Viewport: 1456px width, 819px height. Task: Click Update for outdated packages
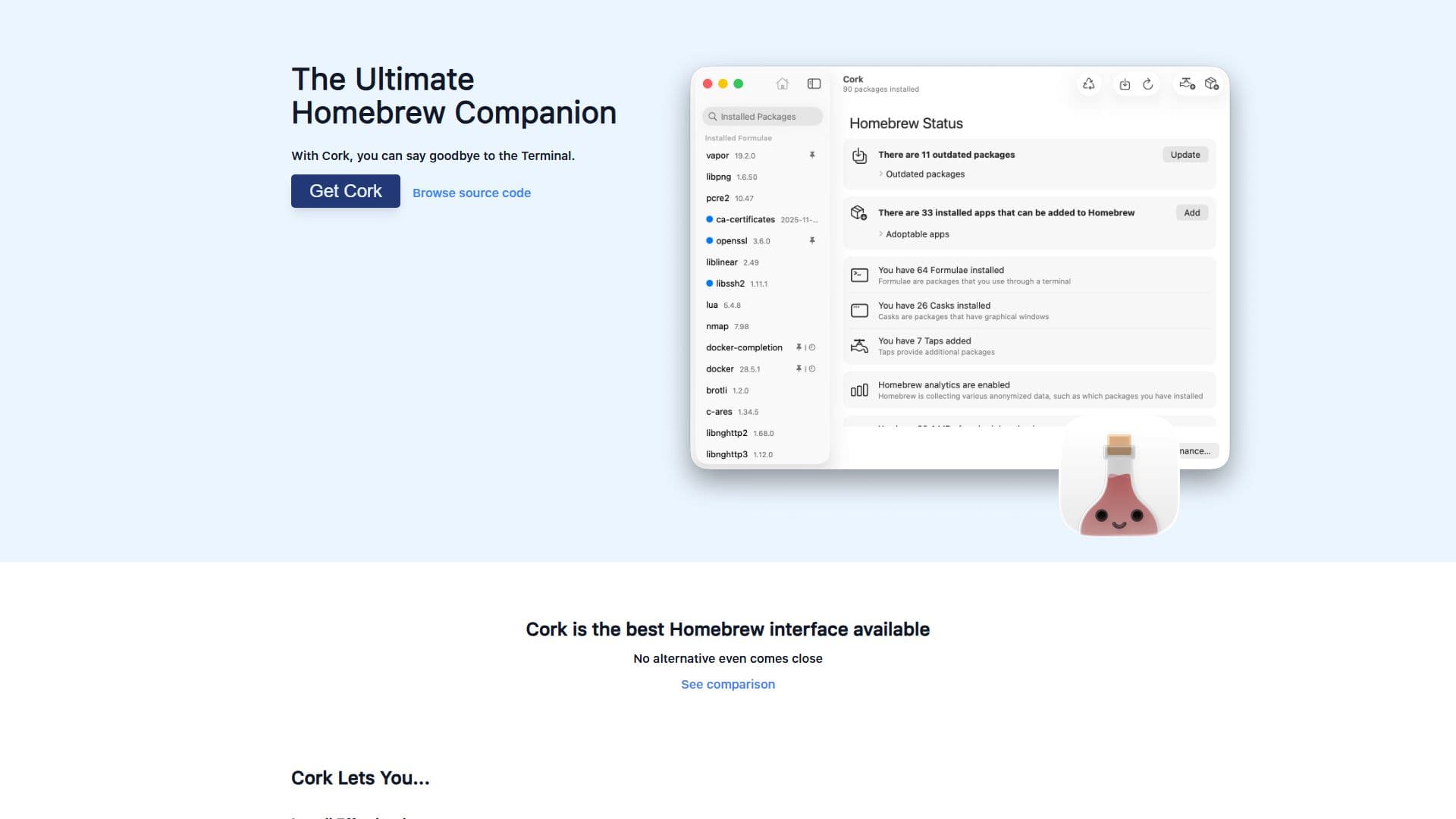[x=1185, y=155]
